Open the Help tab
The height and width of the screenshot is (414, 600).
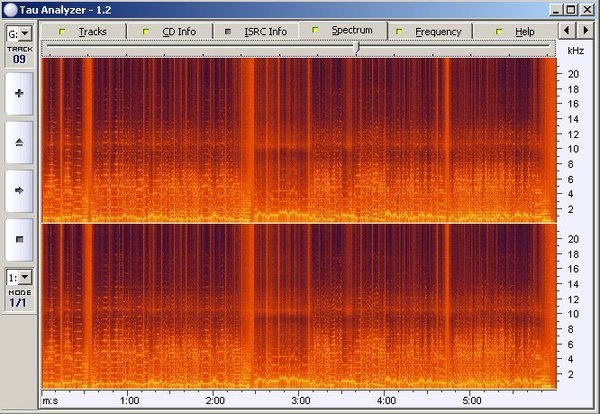click(515, 31)
